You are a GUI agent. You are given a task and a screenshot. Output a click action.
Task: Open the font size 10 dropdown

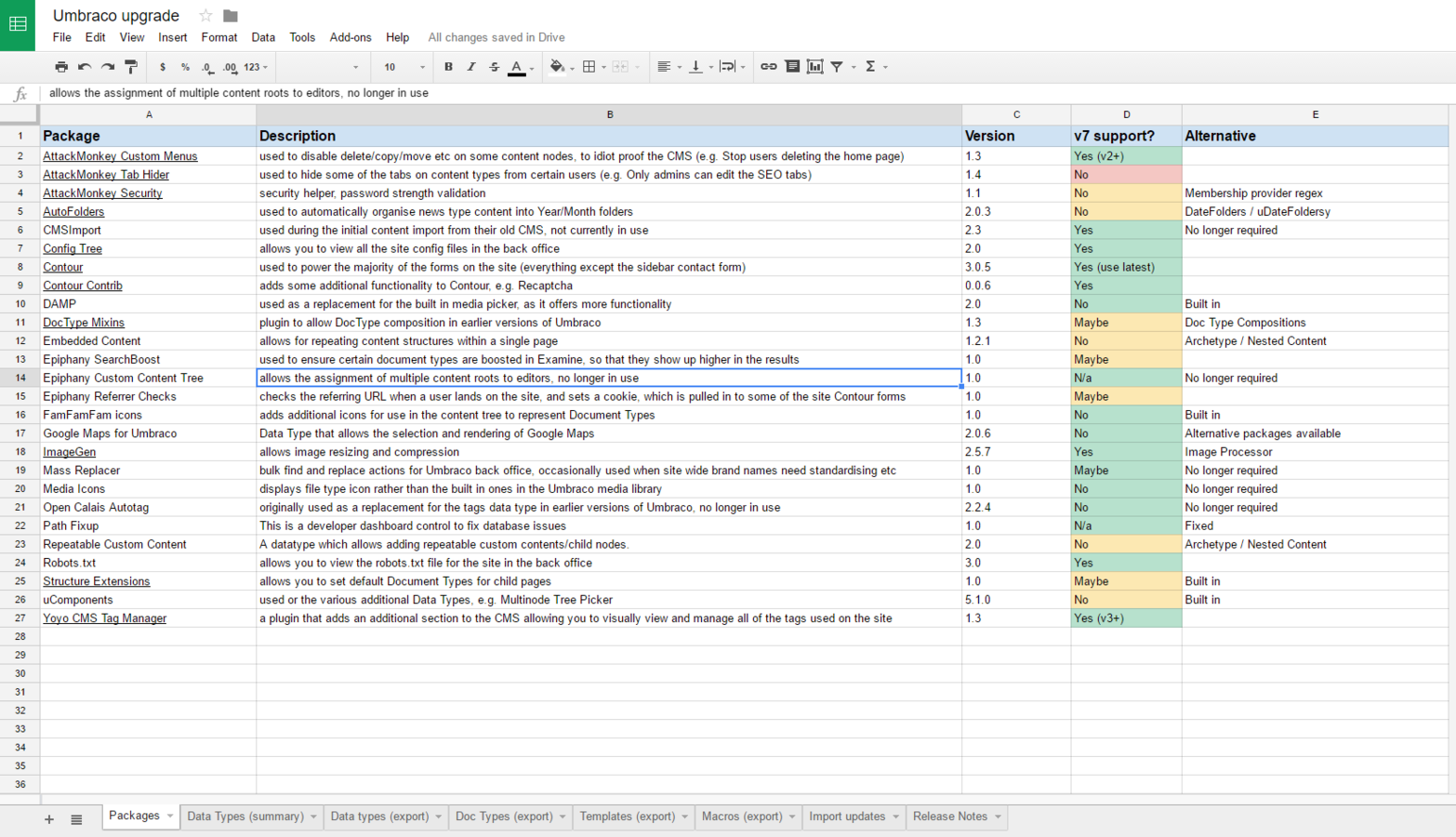404,67
